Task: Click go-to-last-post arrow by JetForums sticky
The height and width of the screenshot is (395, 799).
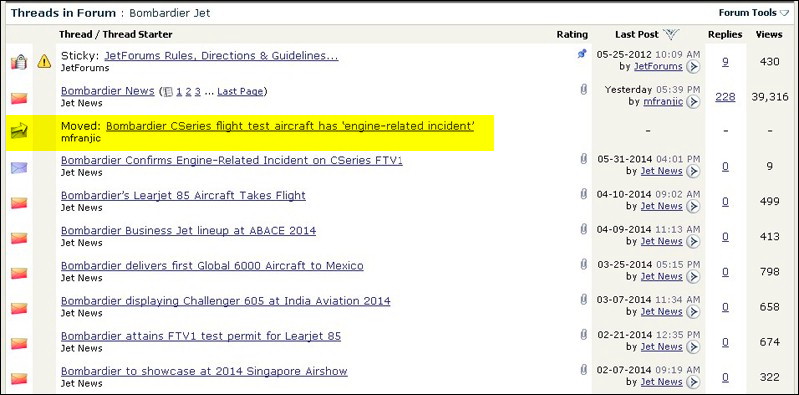Action: click(693, 67)
